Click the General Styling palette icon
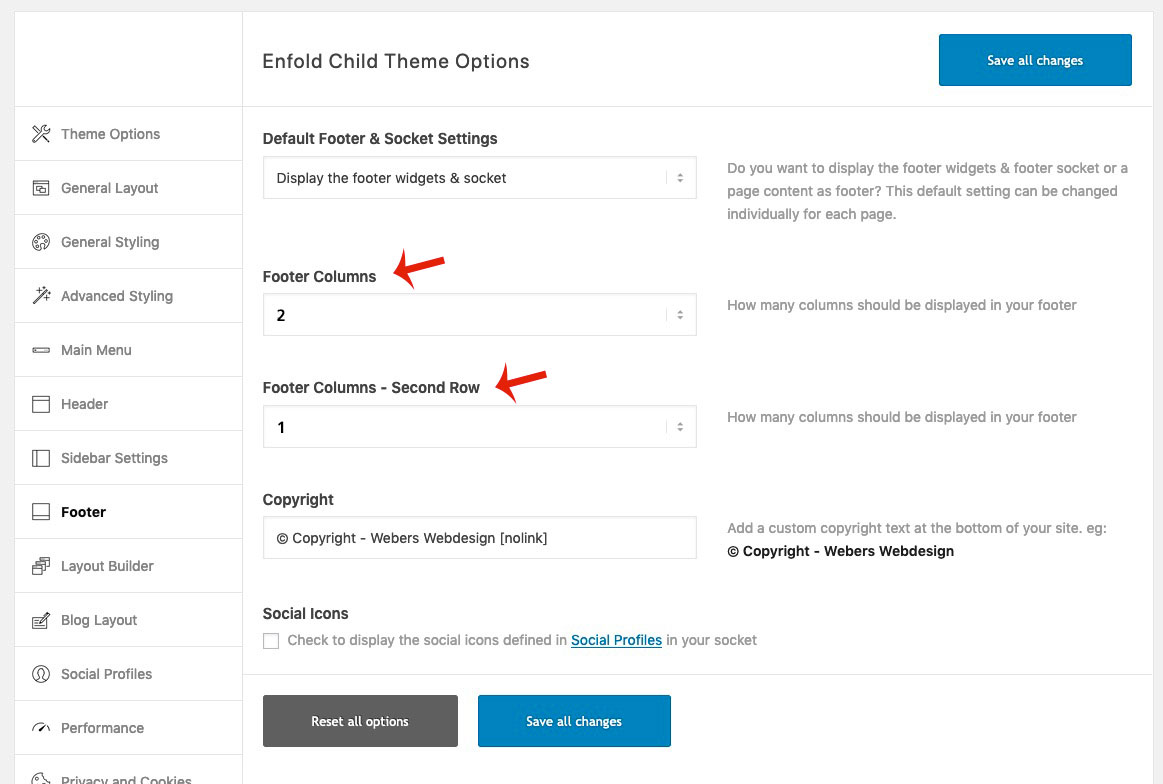Screen dimensions: 1163x784 [41, 242]
